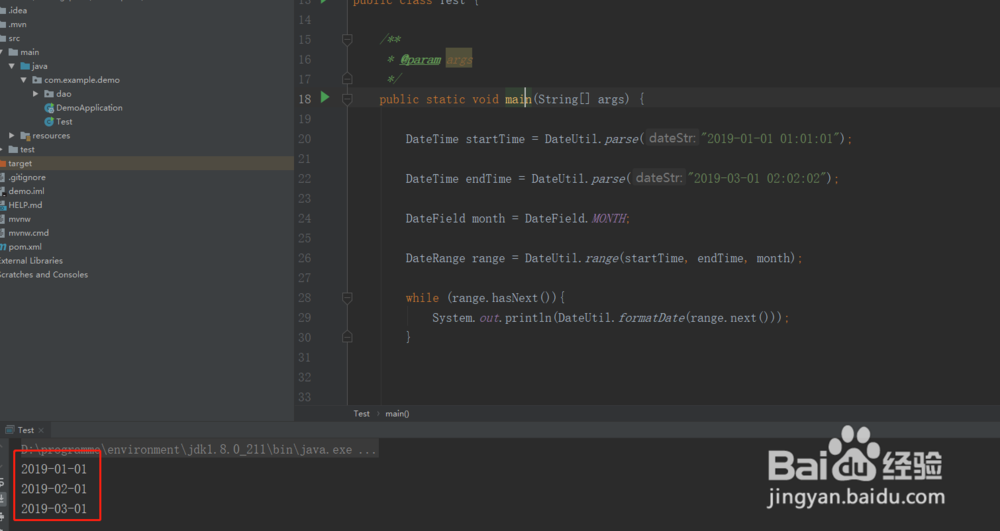Fold the while loop at line 28
Viewport: 1000px width, 531px height.
pos(347,298)
